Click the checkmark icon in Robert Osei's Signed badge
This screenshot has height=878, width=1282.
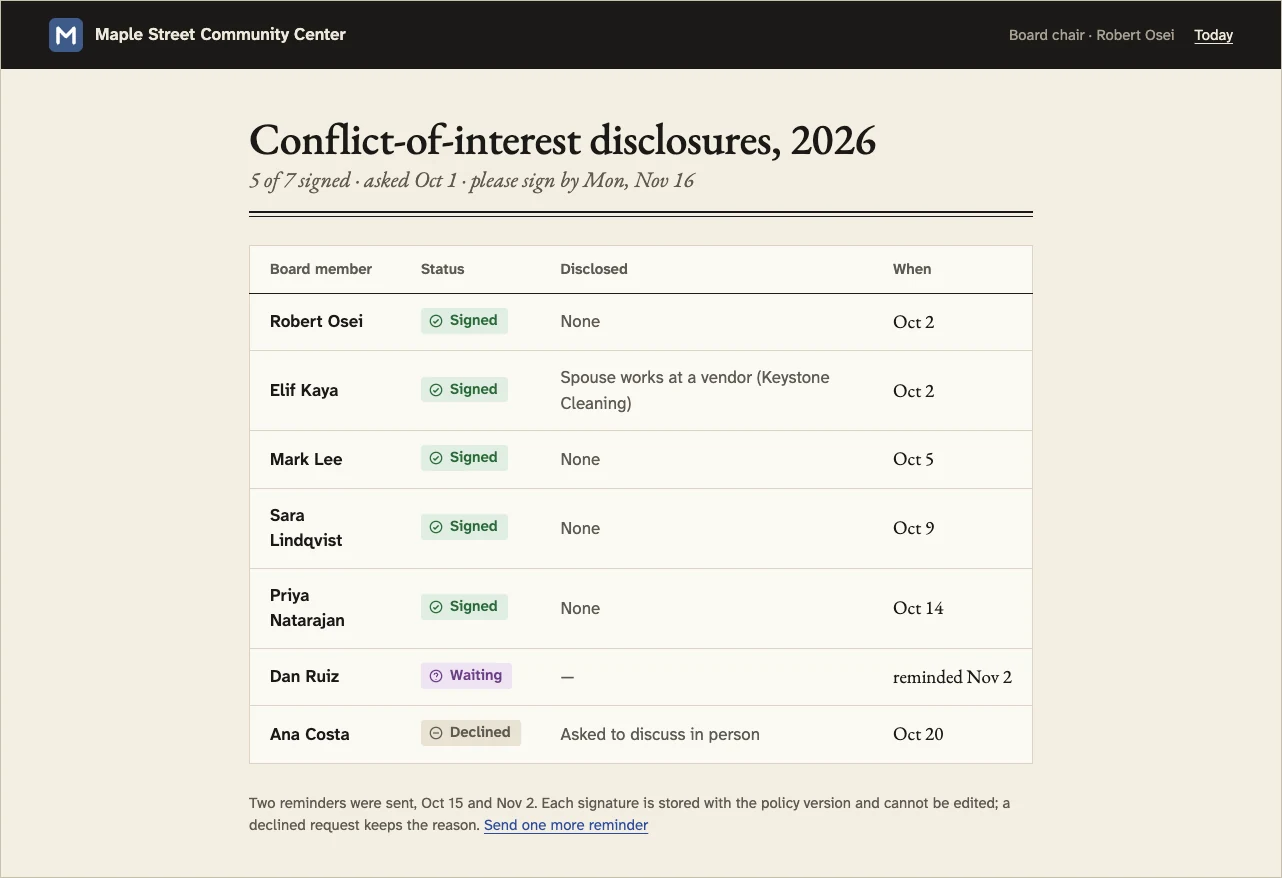click(x=436, y=321)
